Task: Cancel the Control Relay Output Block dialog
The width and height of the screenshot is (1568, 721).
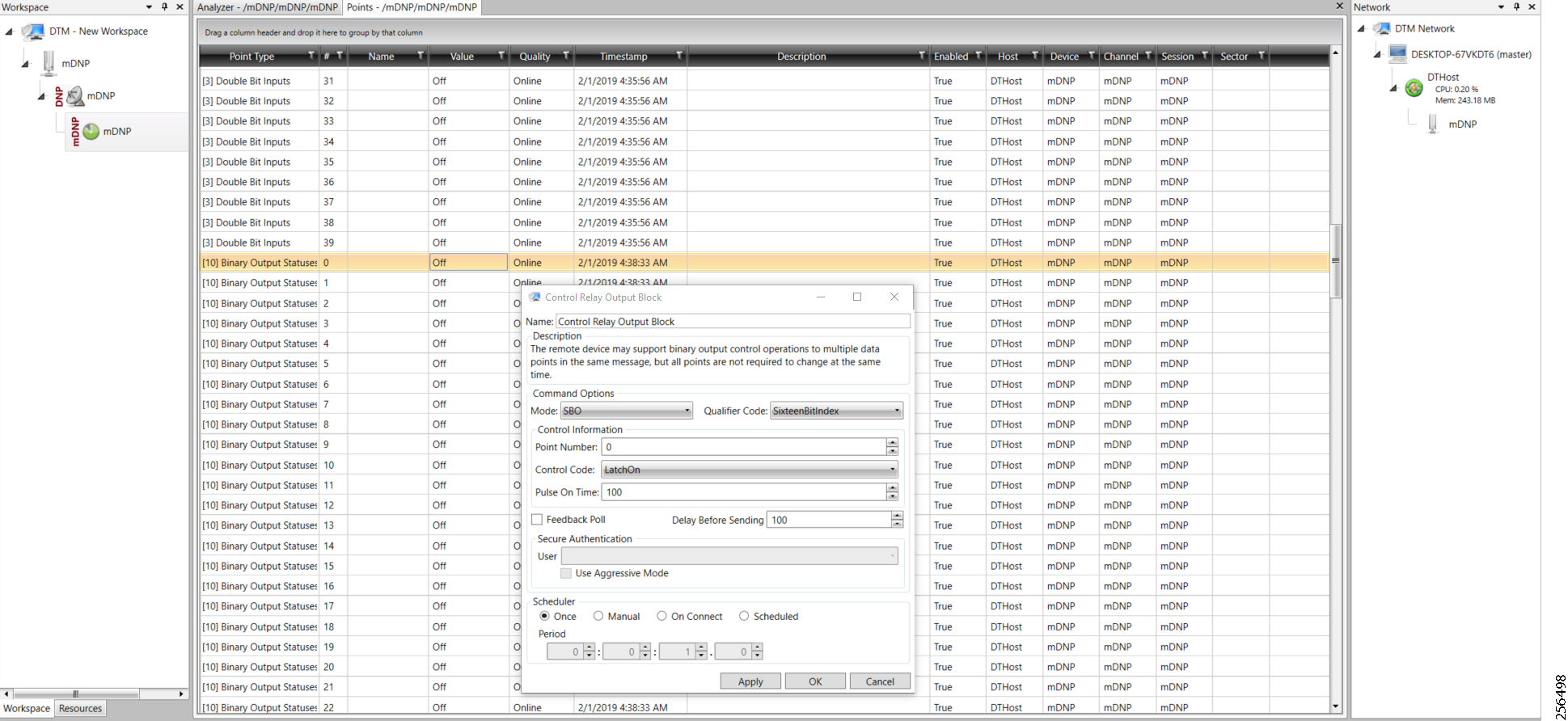Action: coord(880,681)
